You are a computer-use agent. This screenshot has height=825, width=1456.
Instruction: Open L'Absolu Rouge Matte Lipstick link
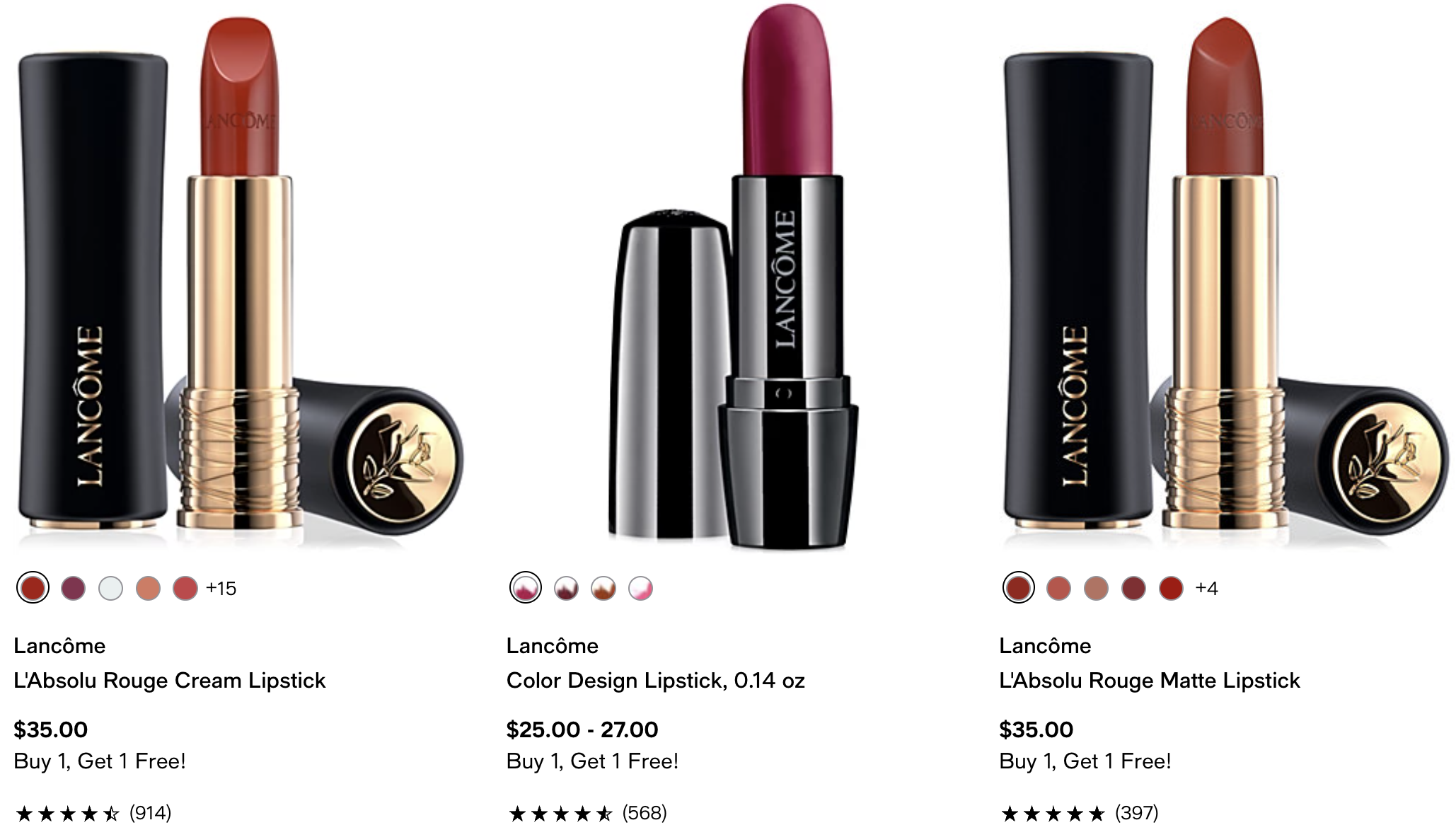[1150, 681]
